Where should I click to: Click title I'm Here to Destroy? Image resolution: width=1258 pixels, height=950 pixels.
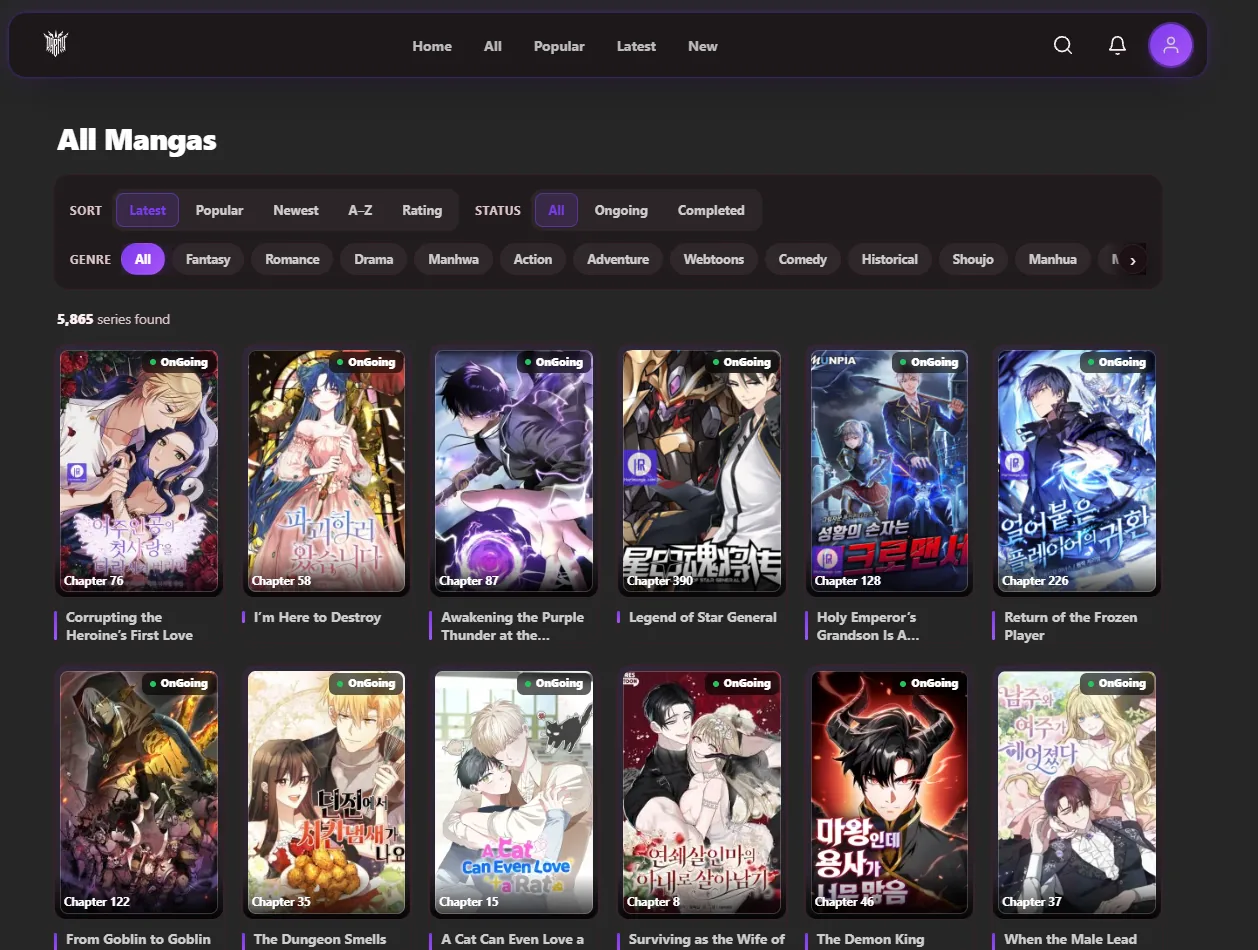(317, 617)
